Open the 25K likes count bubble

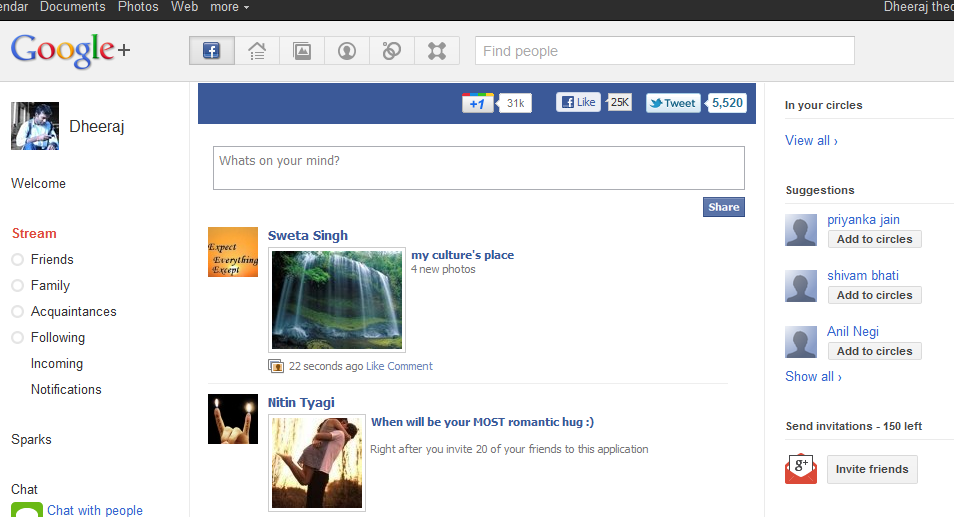pyautogui.click(x=619, y=102)
